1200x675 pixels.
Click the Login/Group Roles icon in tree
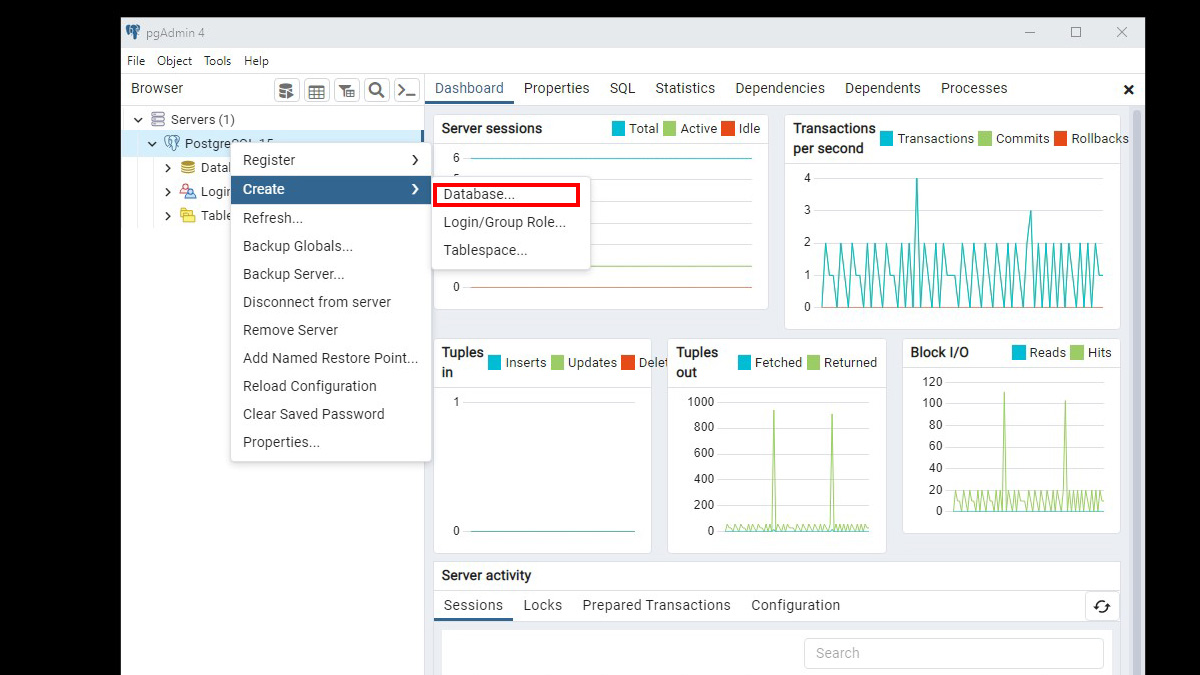pos(188,192)
